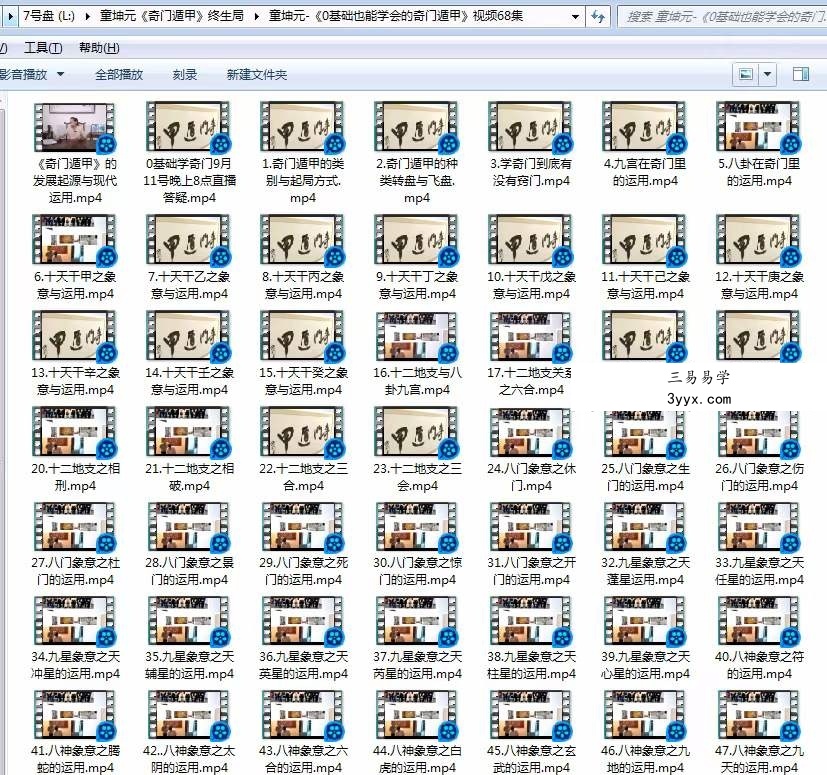827x775 pixels.
Task: Select video 6.十天干甲之象意与运用.mp4
Action: pos(75,257)
